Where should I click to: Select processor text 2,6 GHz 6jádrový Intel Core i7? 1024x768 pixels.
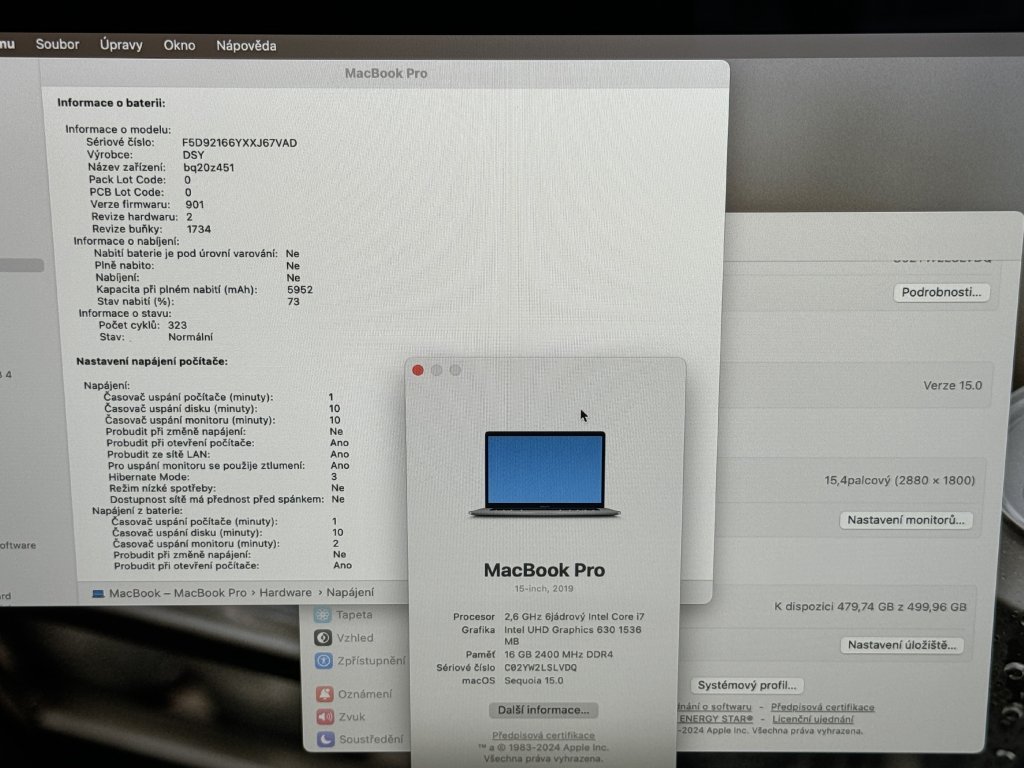[574, 616]
